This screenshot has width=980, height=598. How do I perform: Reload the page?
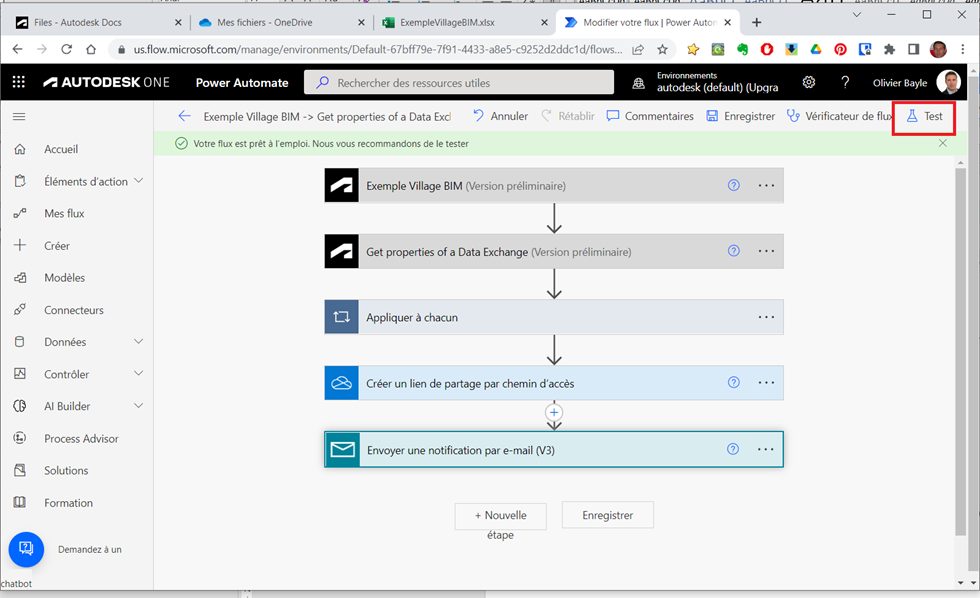tap(66, 49)
